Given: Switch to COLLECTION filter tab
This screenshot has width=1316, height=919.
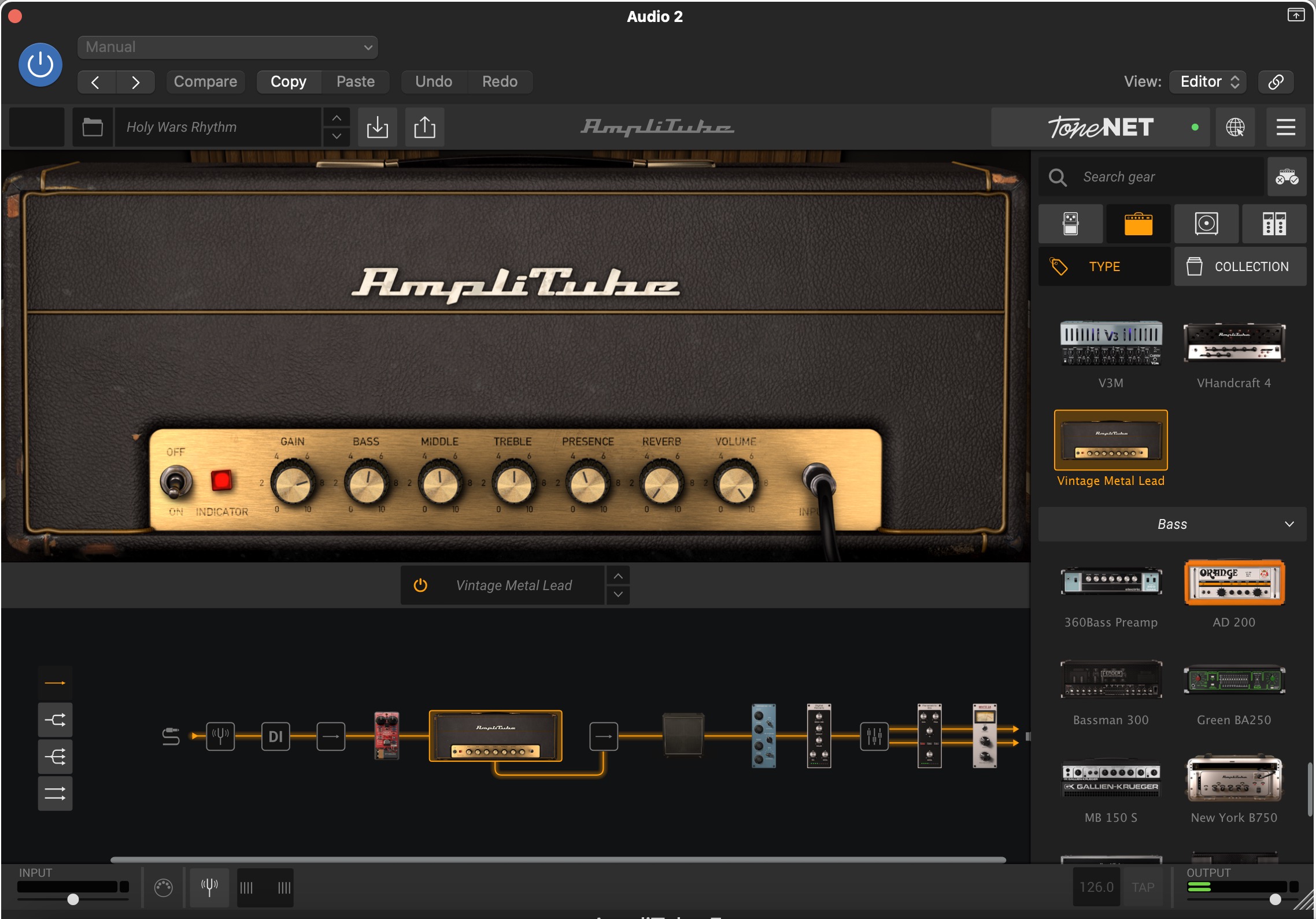Looking at the screenshot, I should tap(1240, 266).
